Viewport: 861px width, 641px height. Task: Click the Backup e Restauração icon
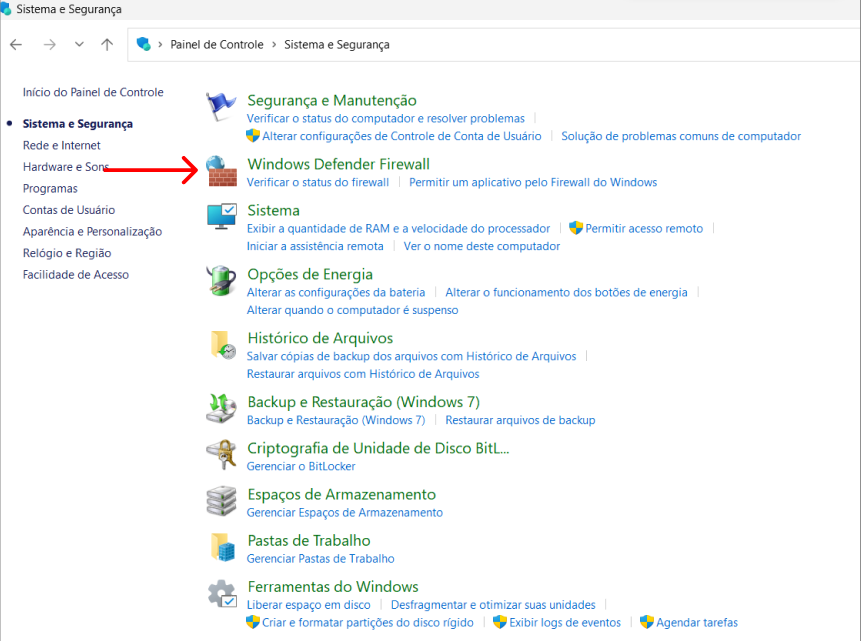(222, 409)
